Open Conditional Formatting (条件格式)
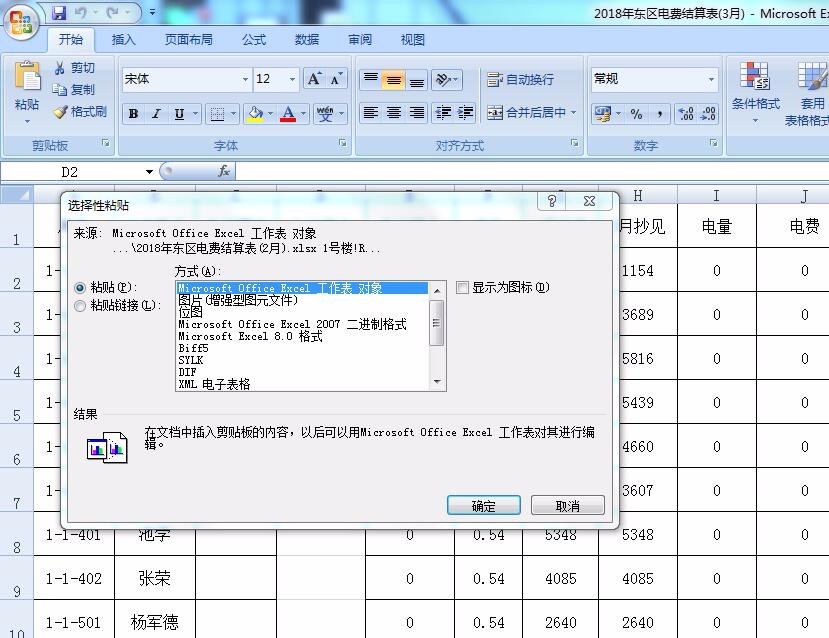829x638 pixels. [755, 94]
